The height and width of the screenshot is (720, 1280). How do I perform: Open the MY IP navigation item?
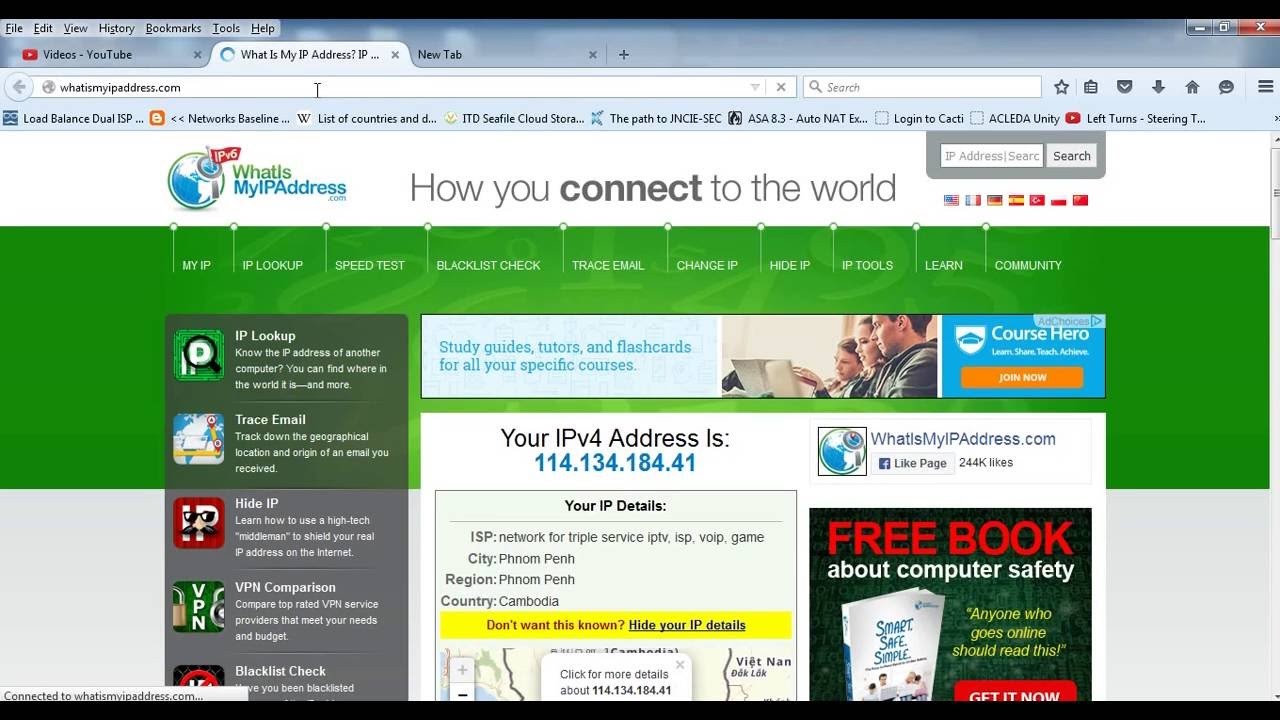[196, 265]
